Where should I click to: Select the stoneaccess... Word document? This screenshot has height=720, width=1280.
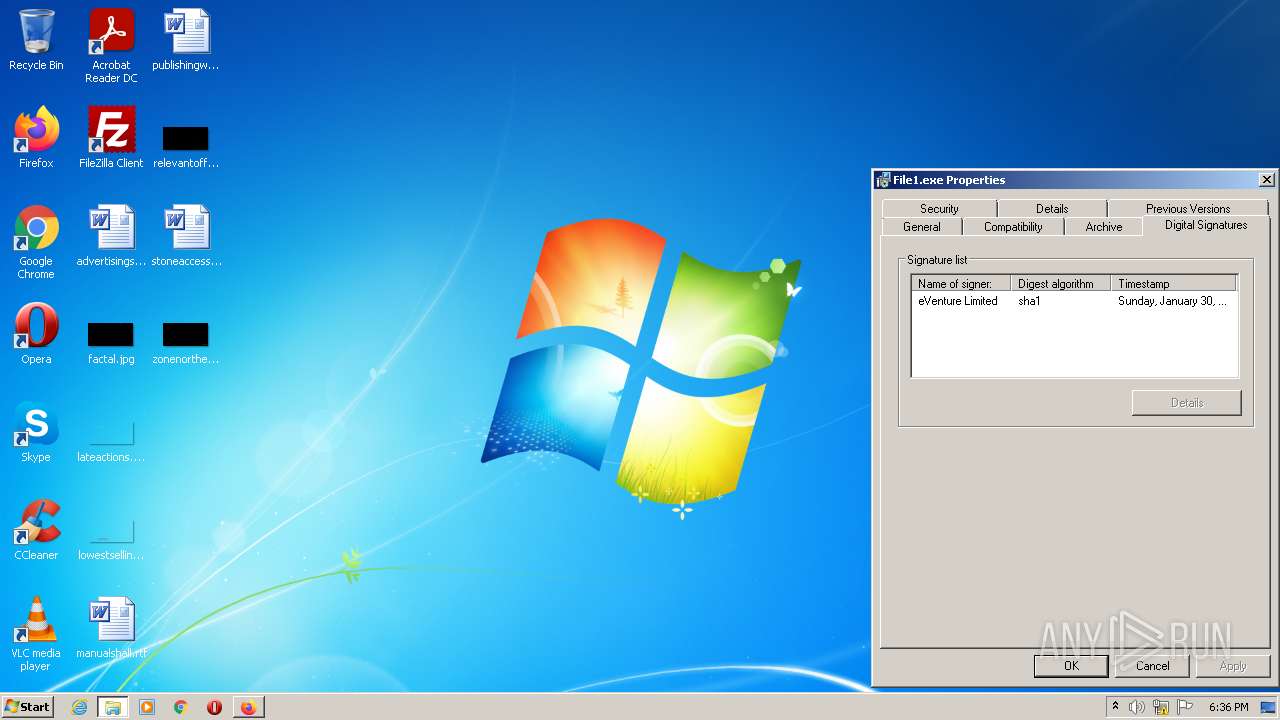186,236
